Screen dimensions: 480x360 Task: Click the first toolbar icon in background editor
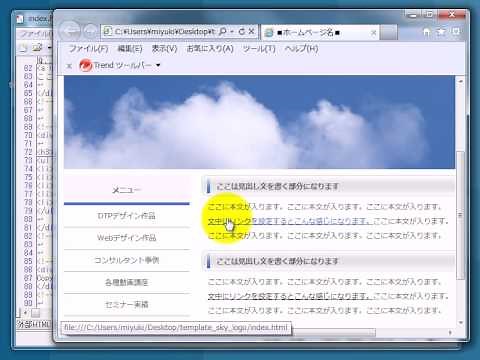pos(23,49)
